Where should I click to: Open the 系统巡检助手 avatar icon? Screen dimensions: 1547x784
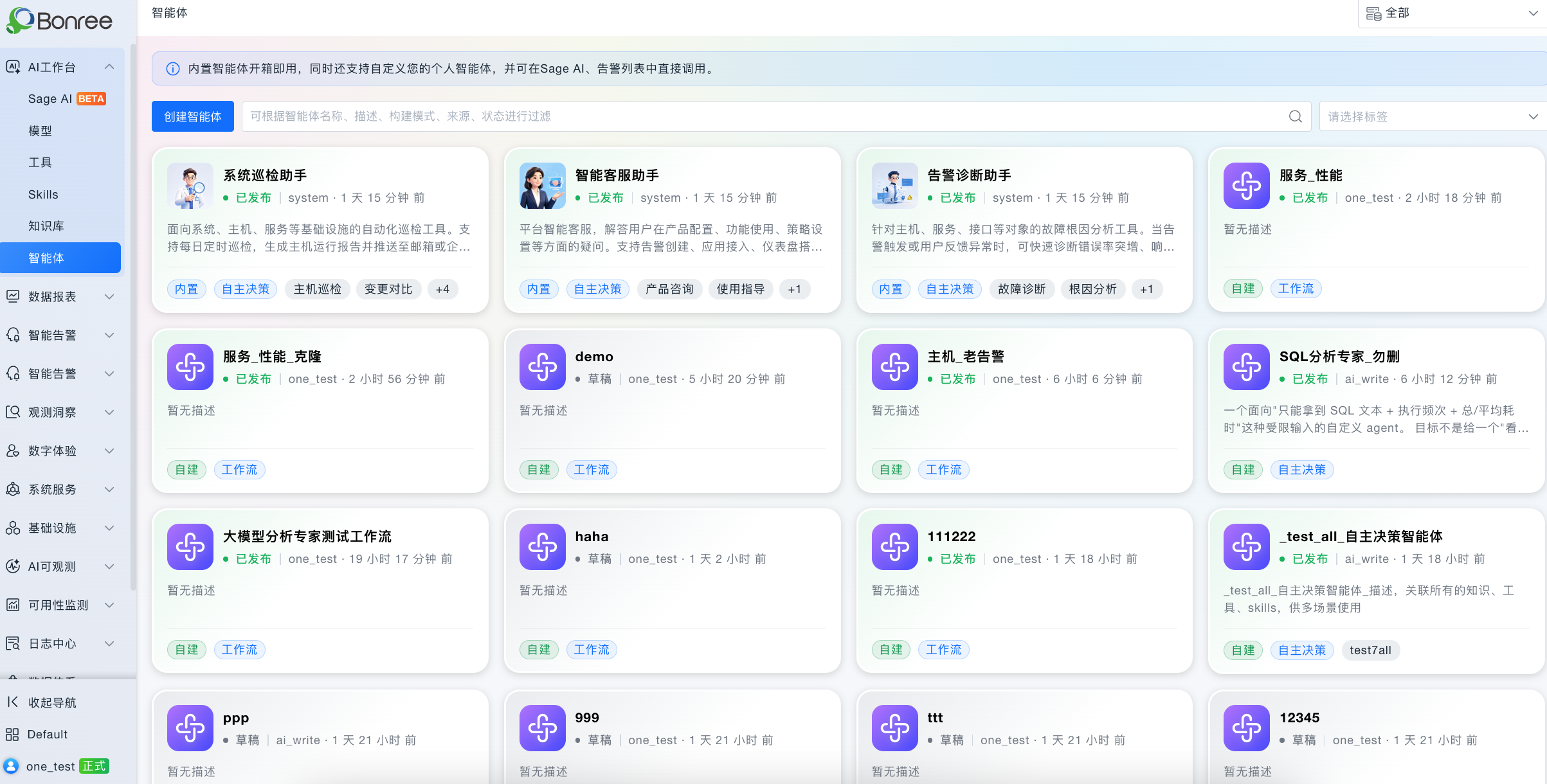coord(190,186)
